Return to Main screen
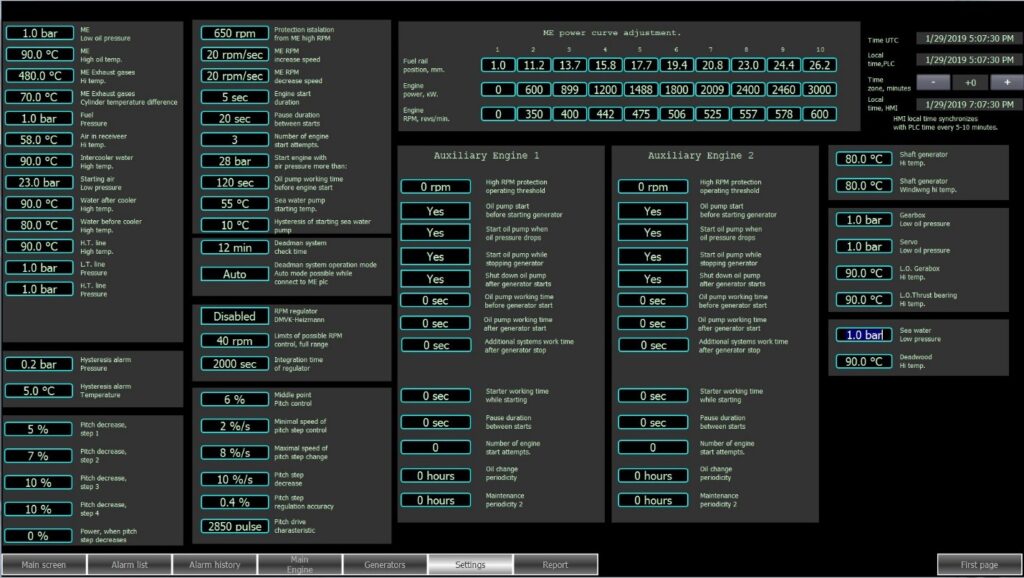The width and height of the screenshot is (1024, 578). tap(44, 565)
